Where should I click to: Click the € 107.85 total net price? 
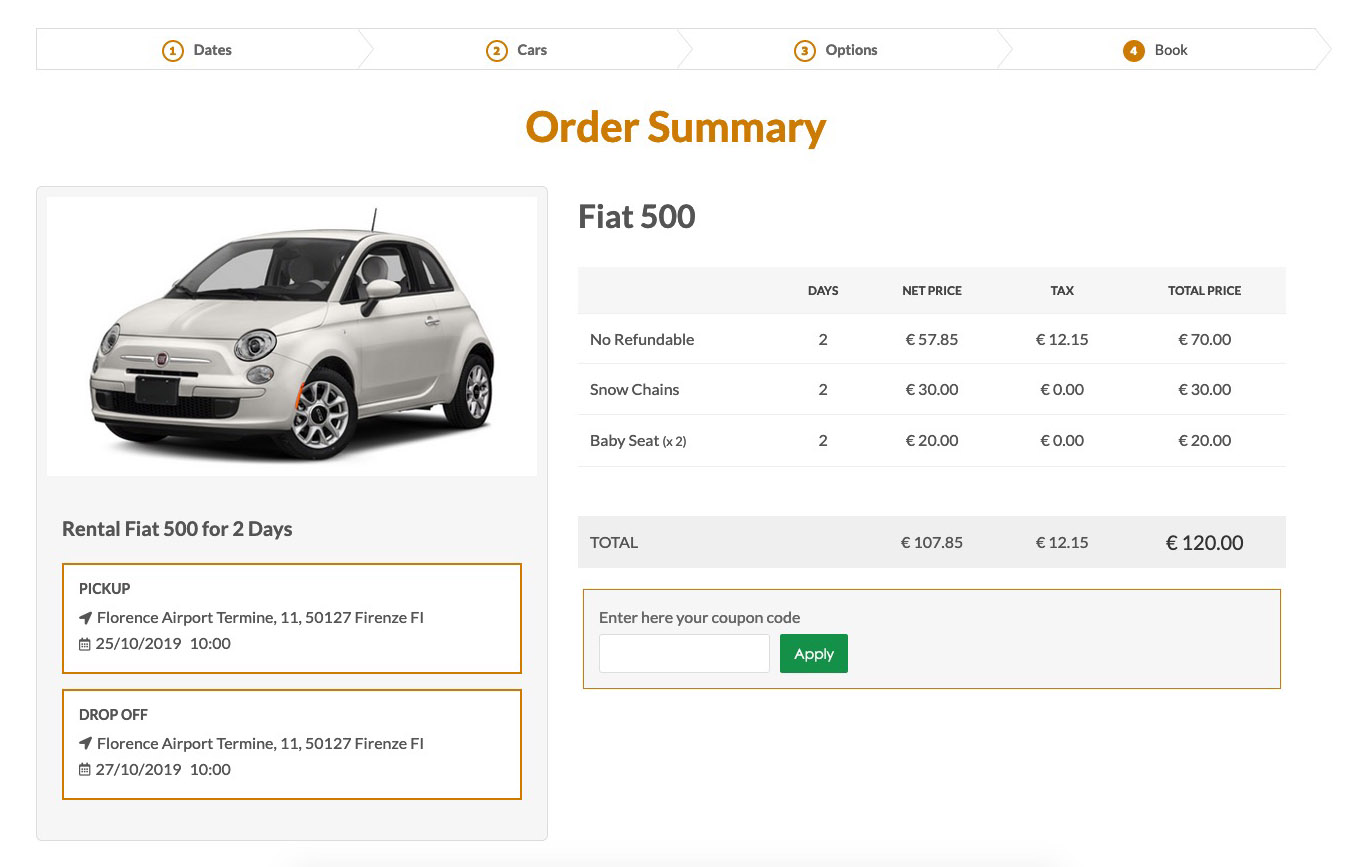point(932,543)
